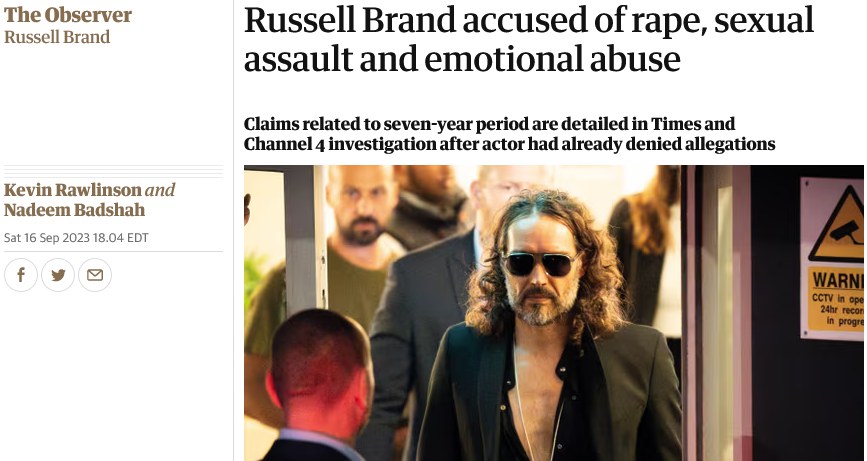Click the striped divider above the byline
867x461 pixels.
tap(113, 171)
